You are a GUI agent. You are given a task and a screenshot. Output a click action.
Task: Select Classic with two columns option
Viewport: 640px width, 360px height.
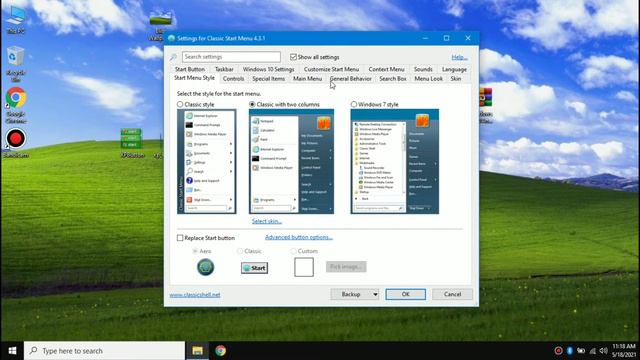pos(252,104)
